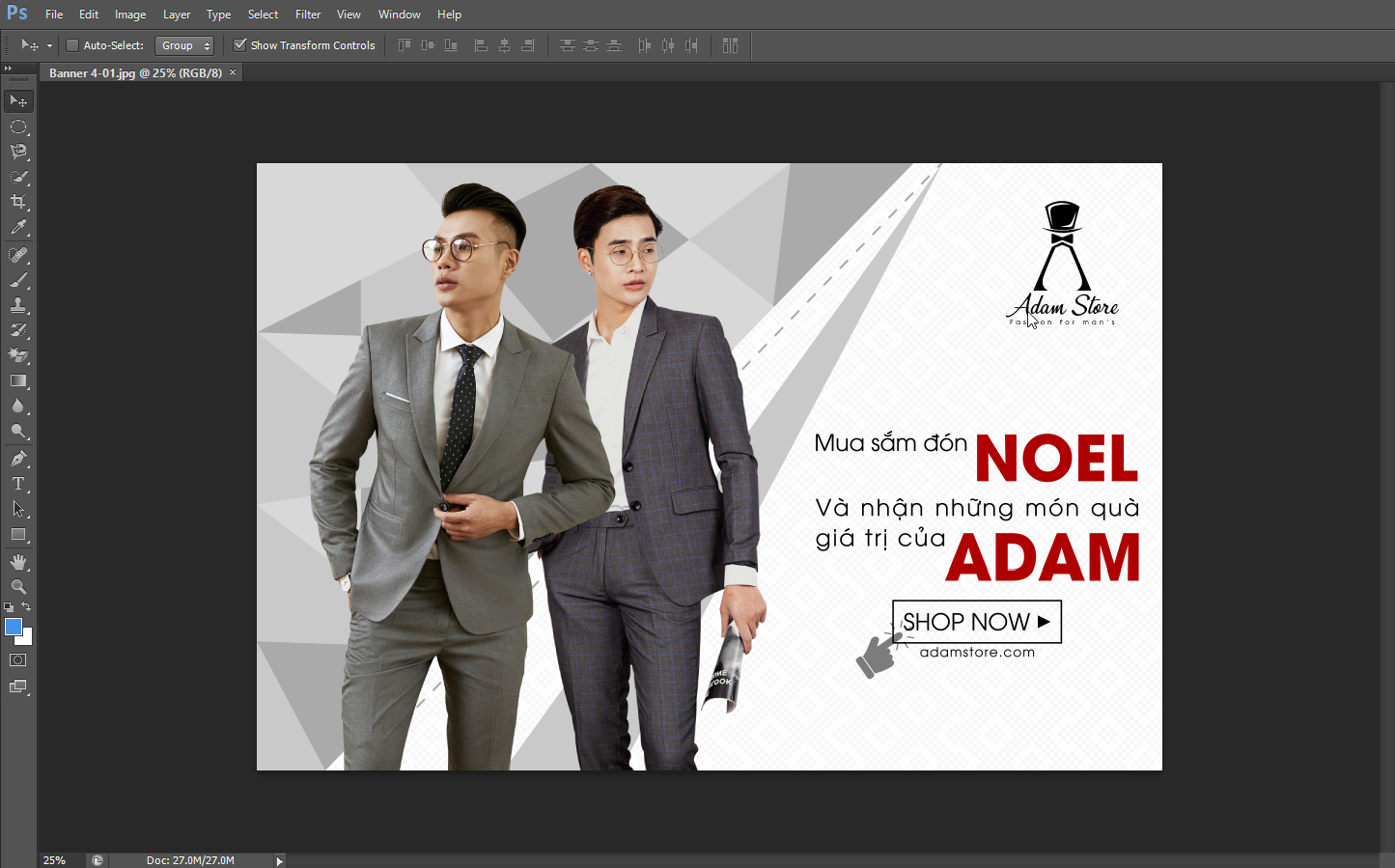Pick the Horizontal Type tool
This screenshot has width=1395, height=868.
18,484
